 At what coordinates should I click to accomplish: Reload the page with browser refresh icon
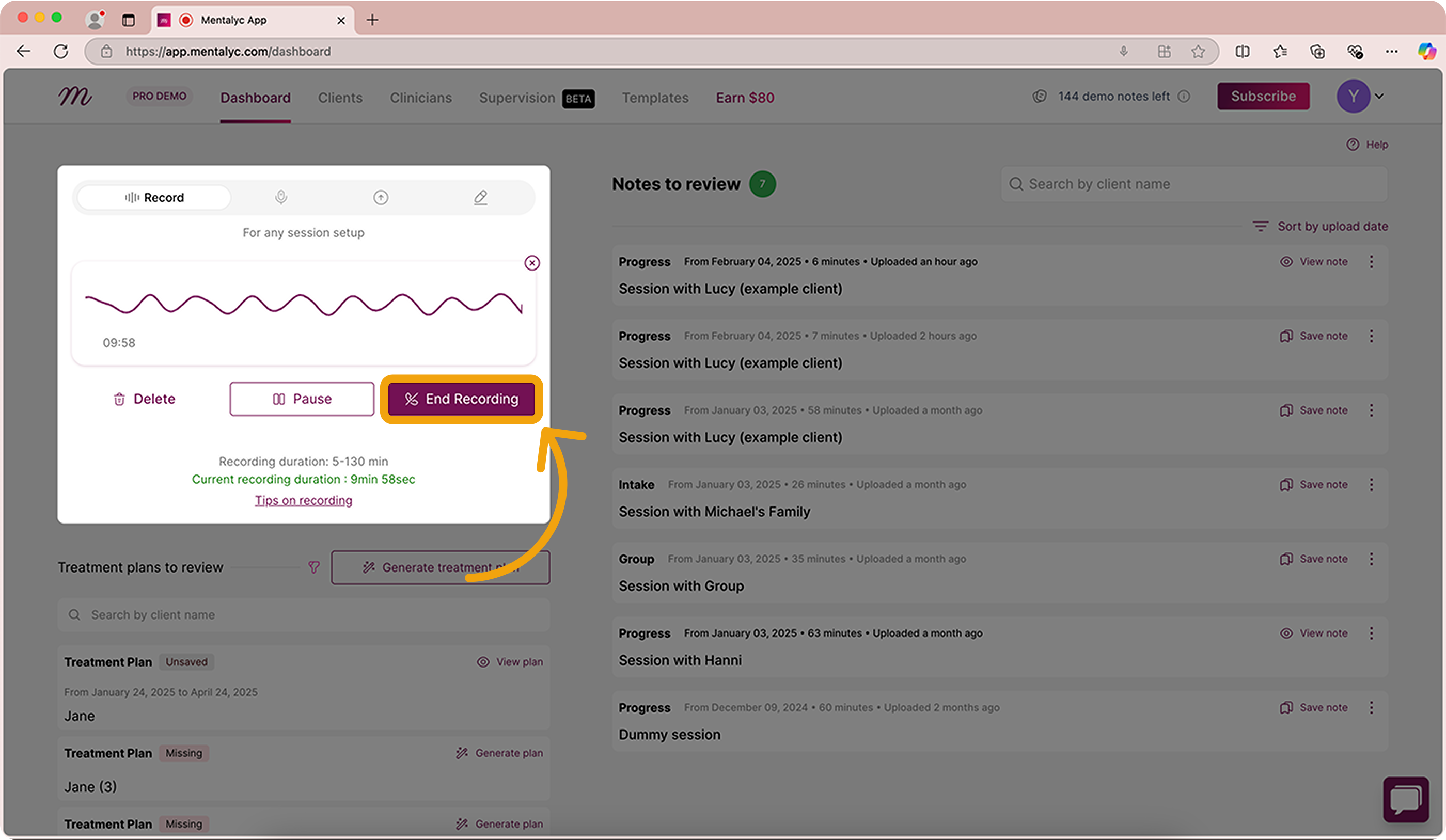pos(61,52)
